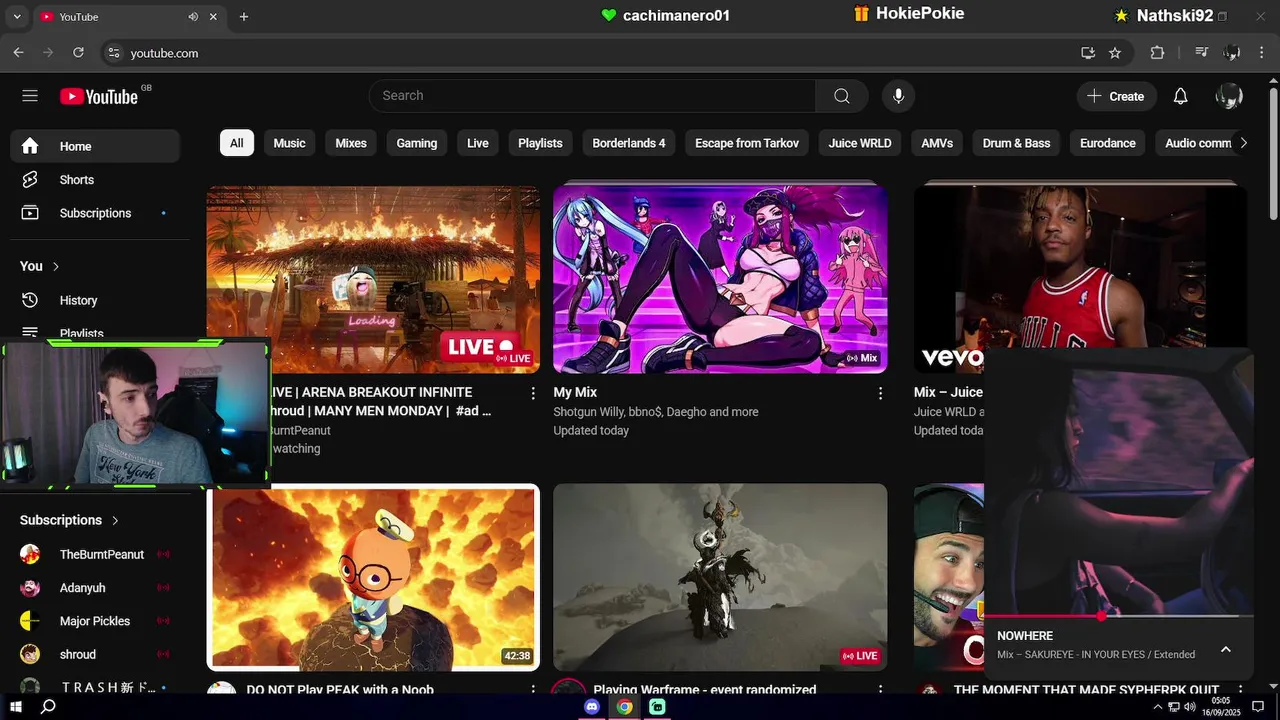Open the YouTube hamburger guide menu
This screenshot has width=1280, height=720.
click(x=30, y=96)
